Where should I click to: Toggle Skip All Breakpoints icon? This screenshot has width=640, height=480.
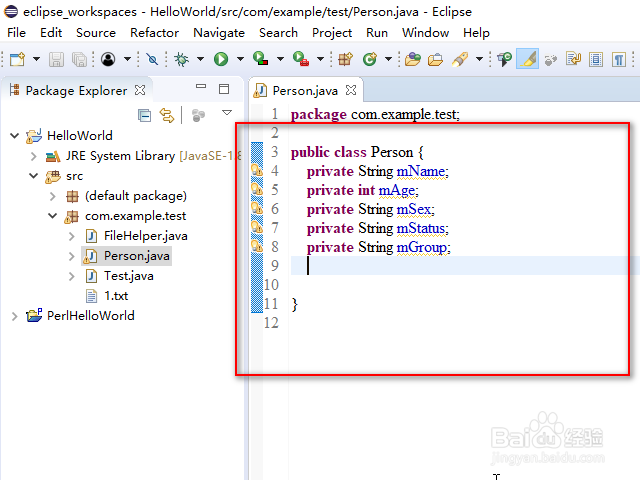click(x=152, y=59)
